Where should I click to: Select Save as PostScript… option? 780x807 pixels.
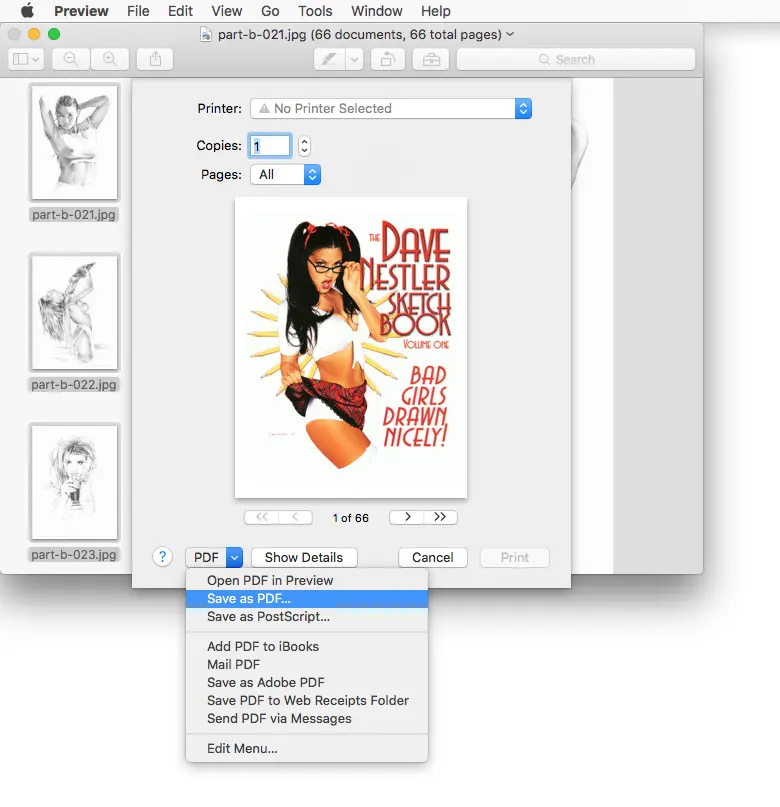[268, 617]
